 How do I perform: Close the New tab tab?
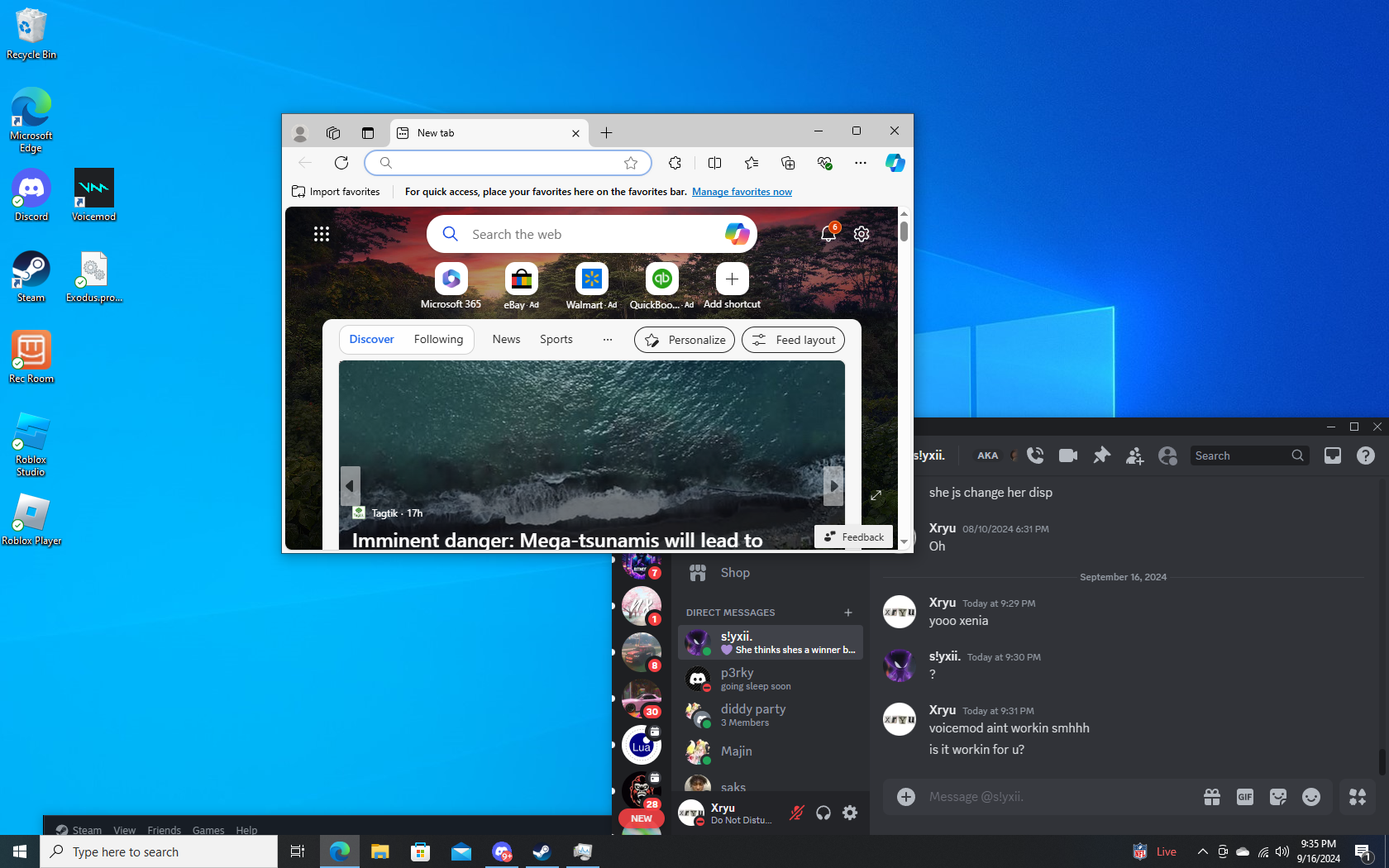[x=575, y=133]
